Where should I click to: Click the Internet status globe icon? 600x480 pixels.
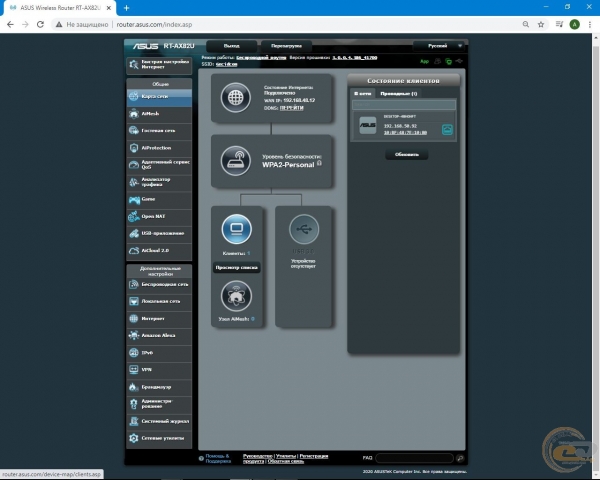click(x=236, y=98)
